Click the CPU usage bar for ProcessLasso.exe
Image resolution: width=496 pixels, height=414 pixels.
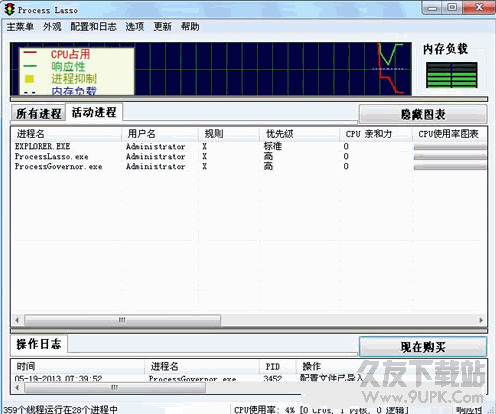coord(450,157)
